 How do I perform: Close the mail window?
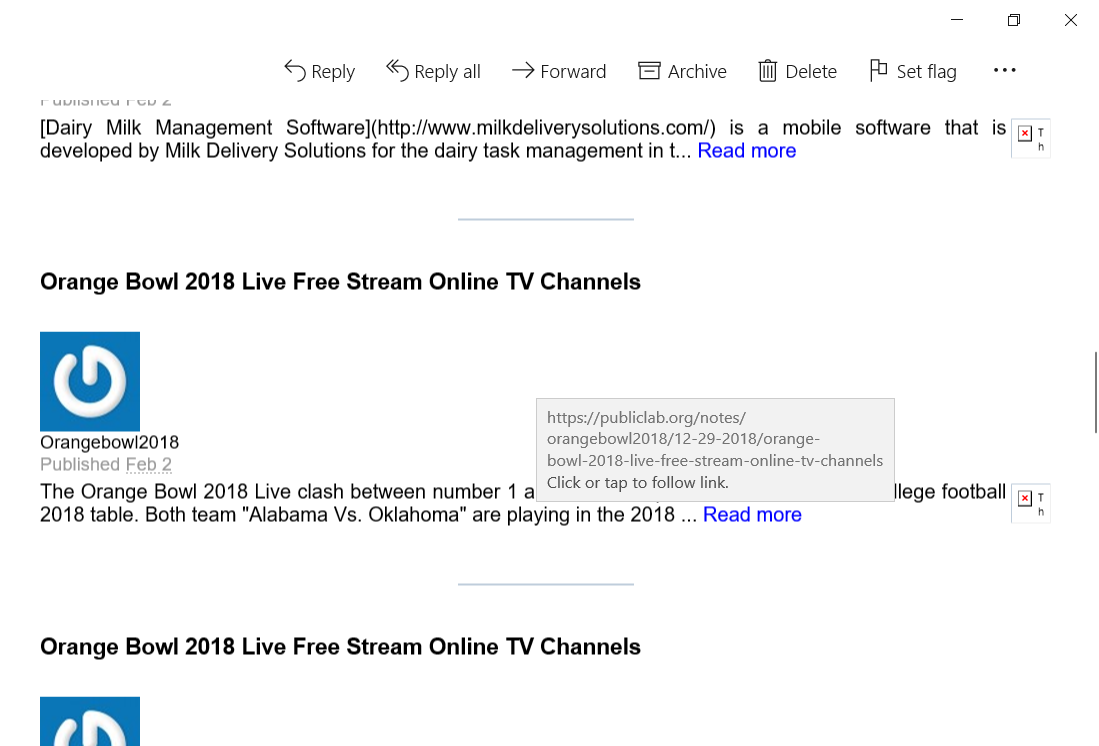click(1070, 20)
